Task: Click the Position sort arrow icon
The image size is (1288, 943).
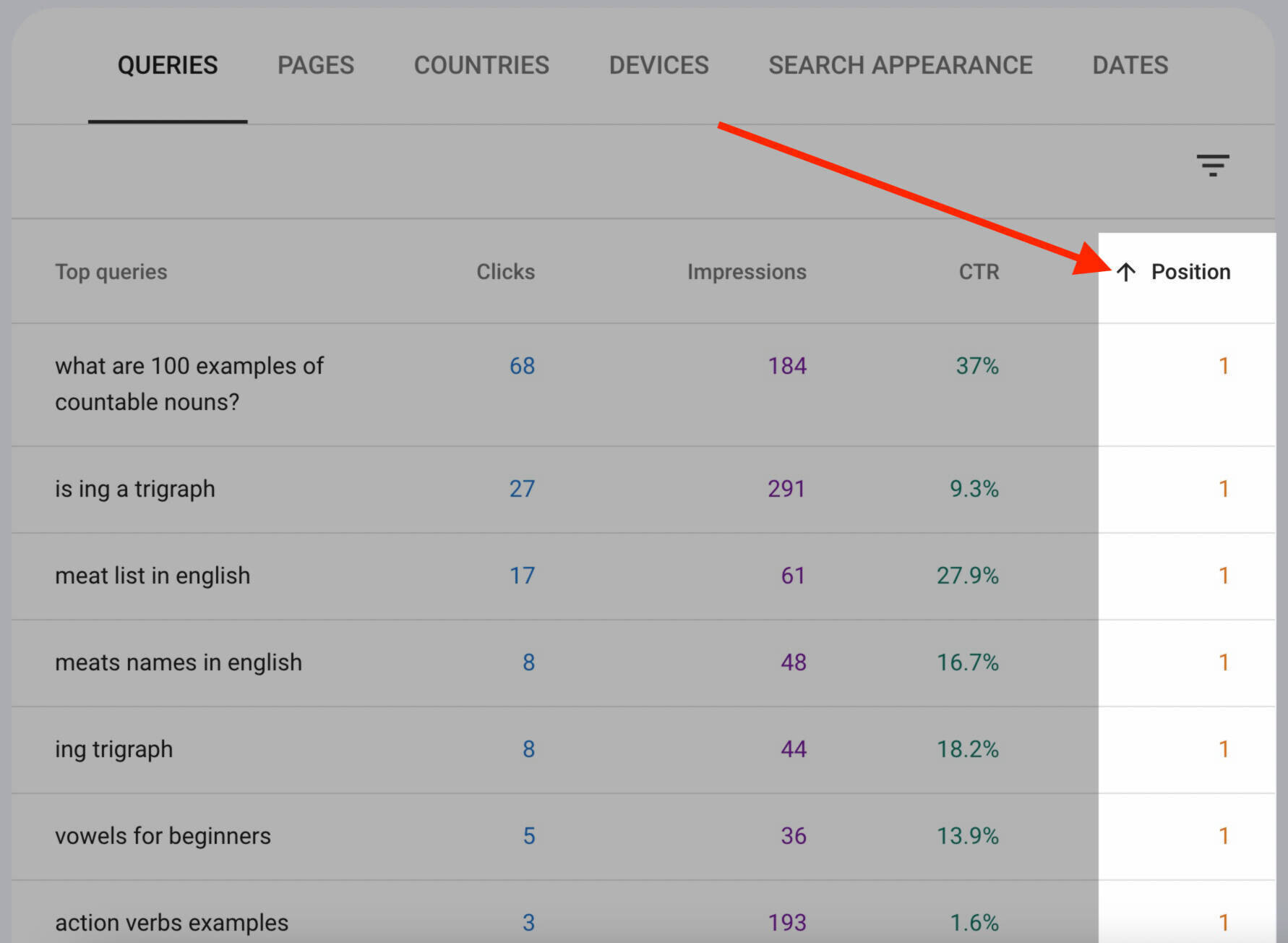Action: 1125,272
